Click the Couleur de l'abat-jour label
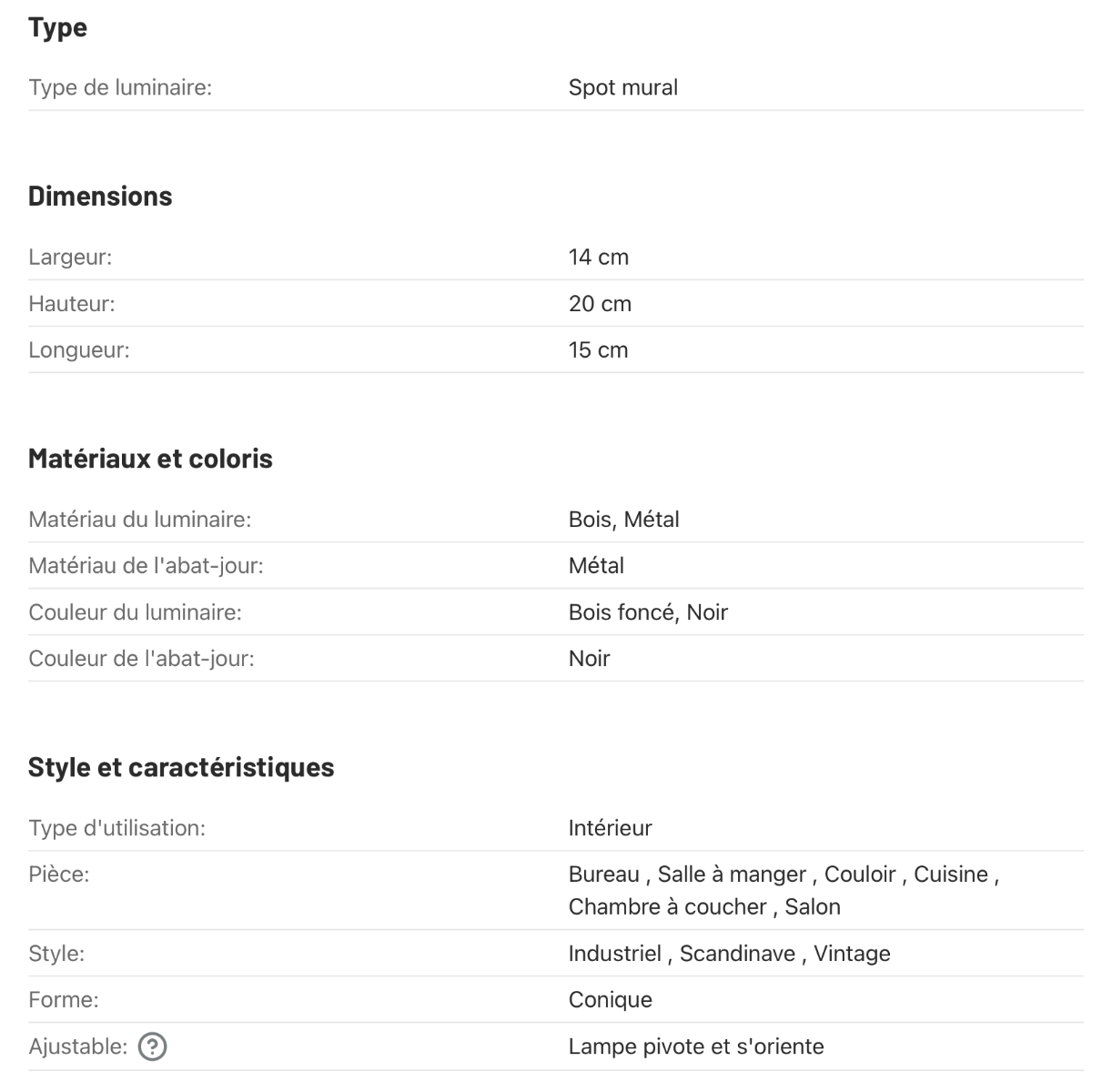Image resolution: width=1102 pixels, height=1092 pixels. pyautogui.click(x=141, y=659)
